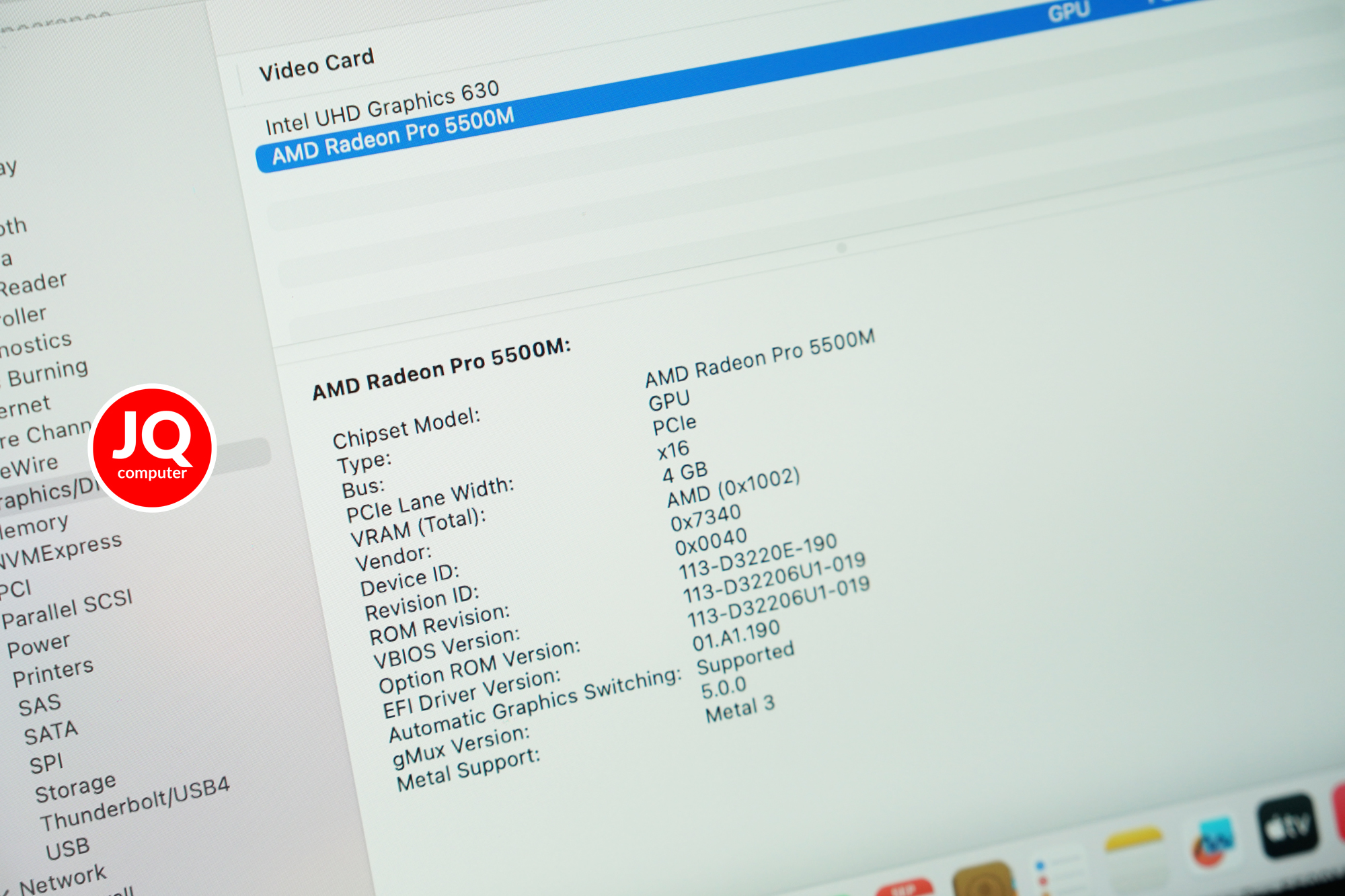Open the Freeform app in the Dock
The image size is (1345, 896).
coord(1213,843)
